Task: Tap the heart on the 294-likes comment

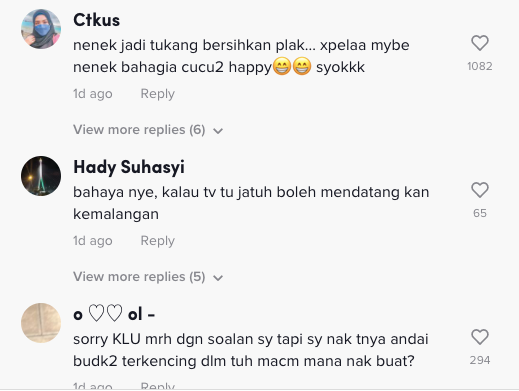Action: pyautogui.click(x=480, y=337)
